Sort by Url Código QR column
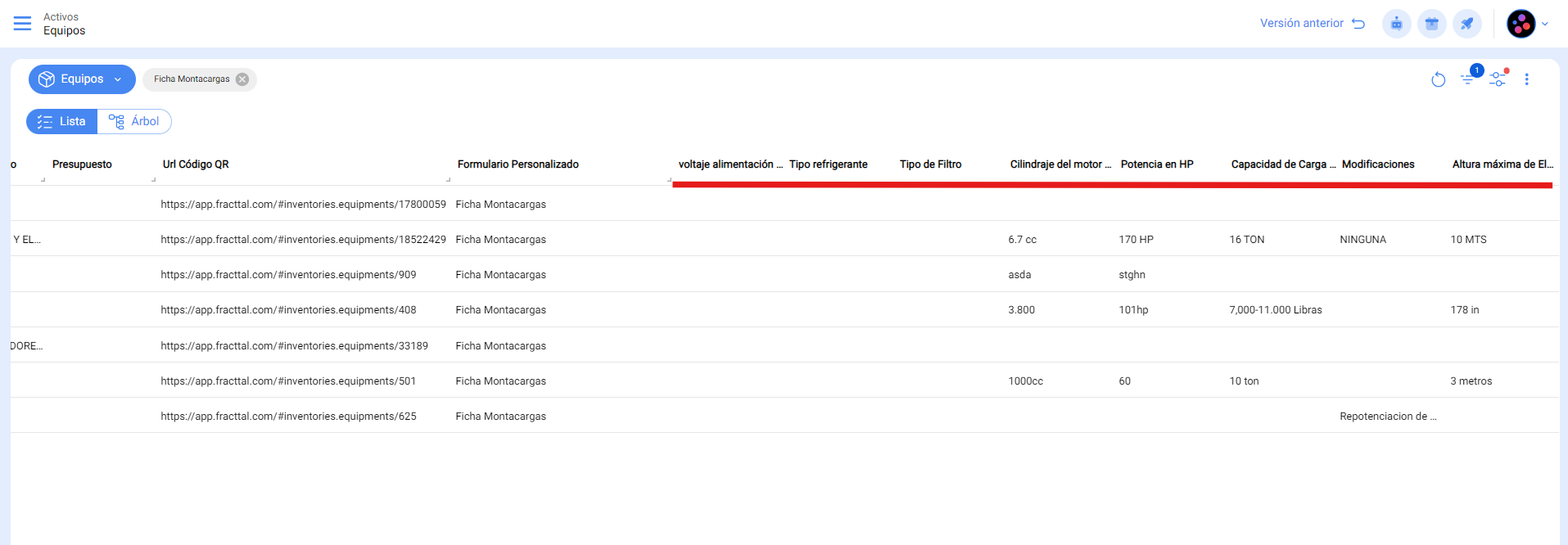1568x545 pixels. tap(196, 164)
